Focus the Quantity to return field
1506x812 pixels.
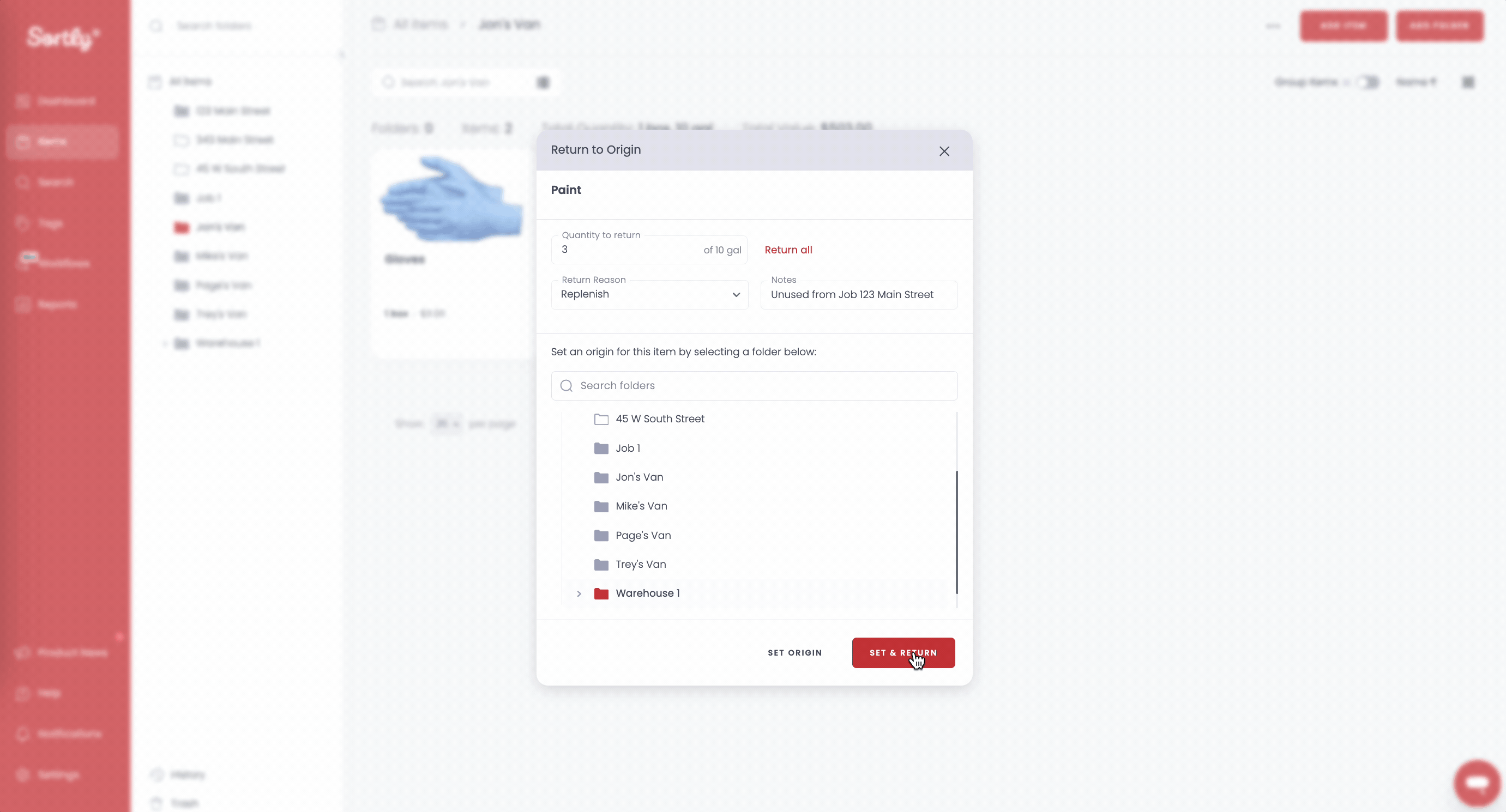625,250
